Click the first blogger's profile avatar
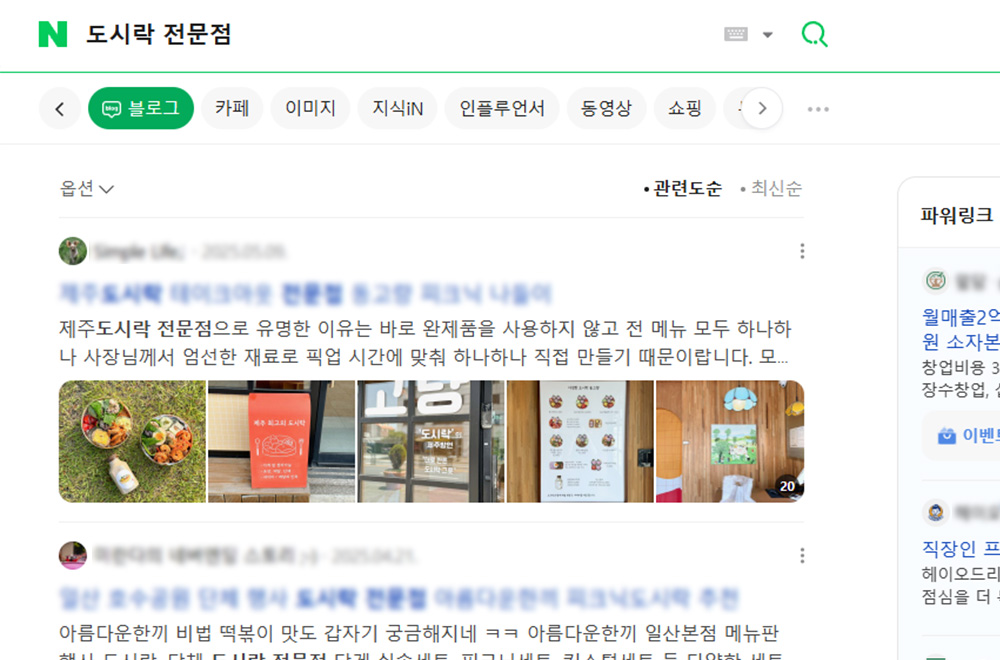The height and width of the screenshot is (660, 1000). [73, 251]
